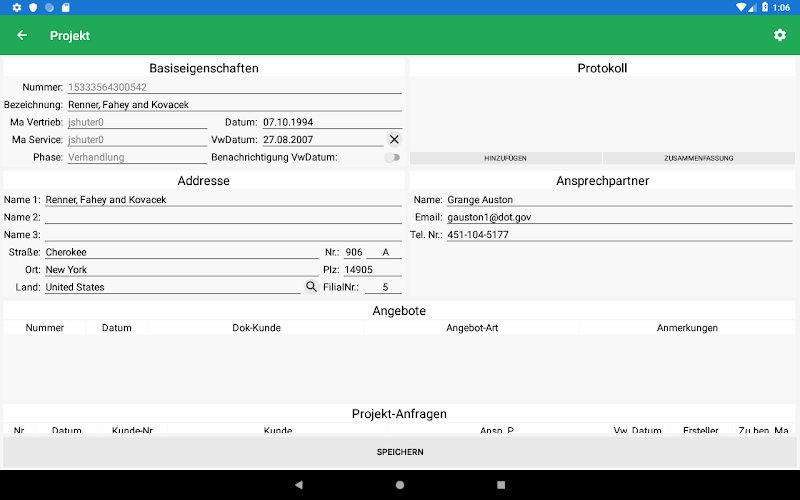
Task: Open Android recent apps square button
Action: click(x=501, y=485)
